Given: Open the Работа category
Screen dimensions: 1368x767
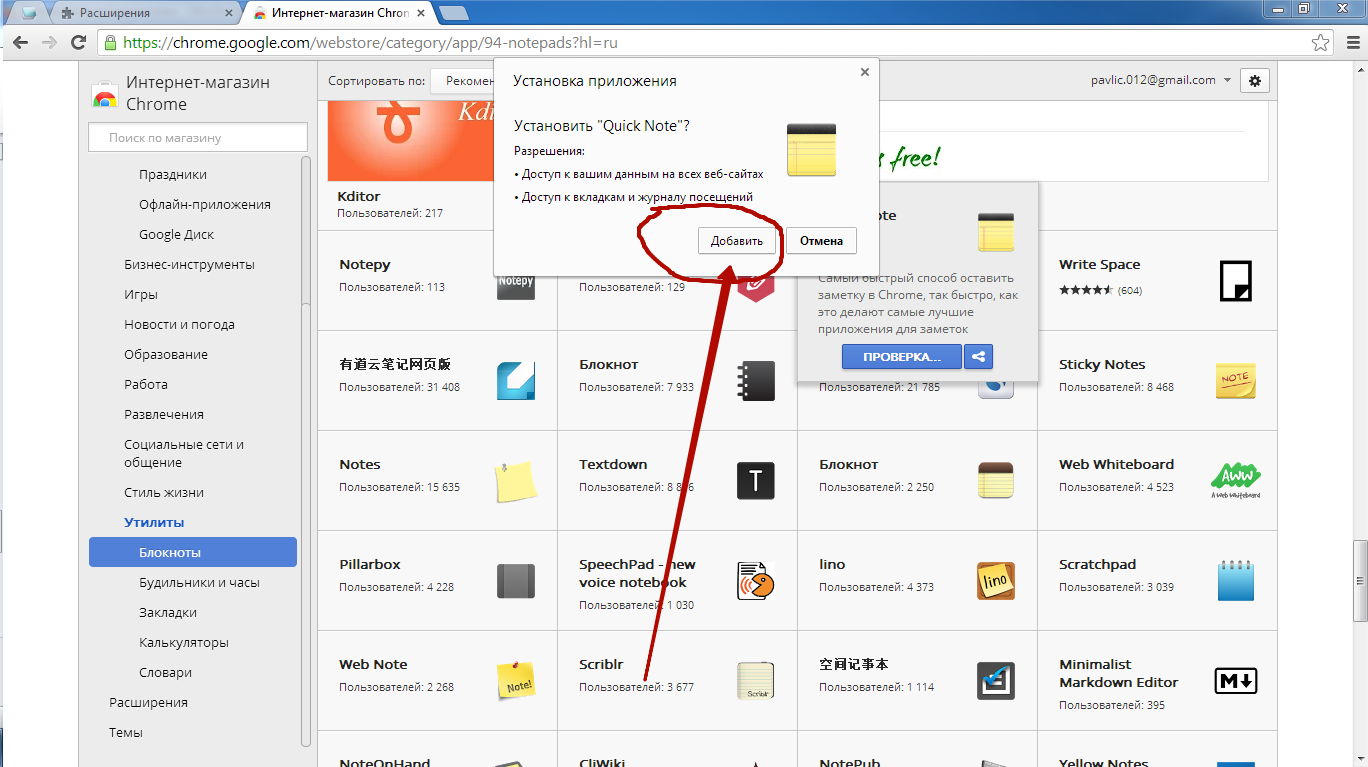Looking at the screenshot, I should (146, 384).
